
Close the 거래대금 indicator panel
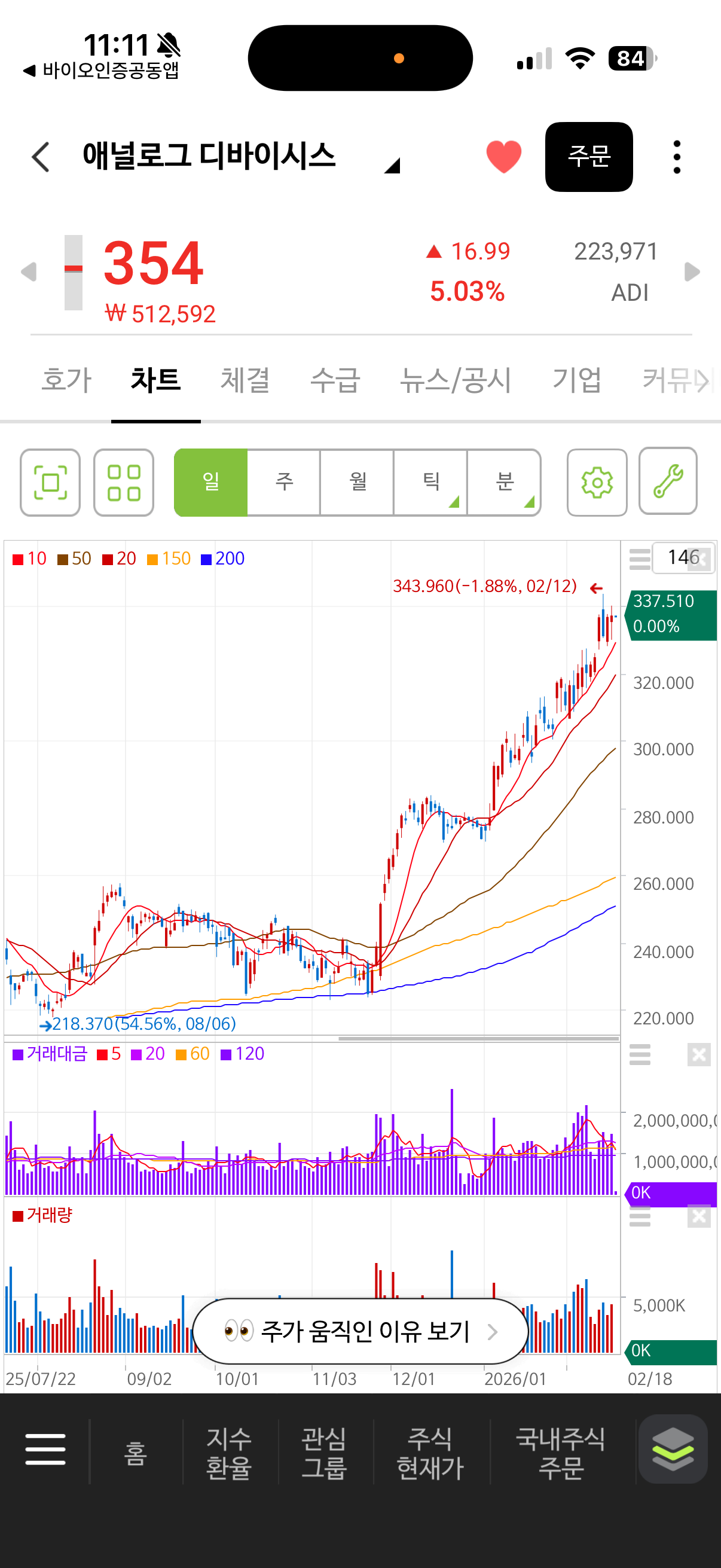[x=699, y=1054]
